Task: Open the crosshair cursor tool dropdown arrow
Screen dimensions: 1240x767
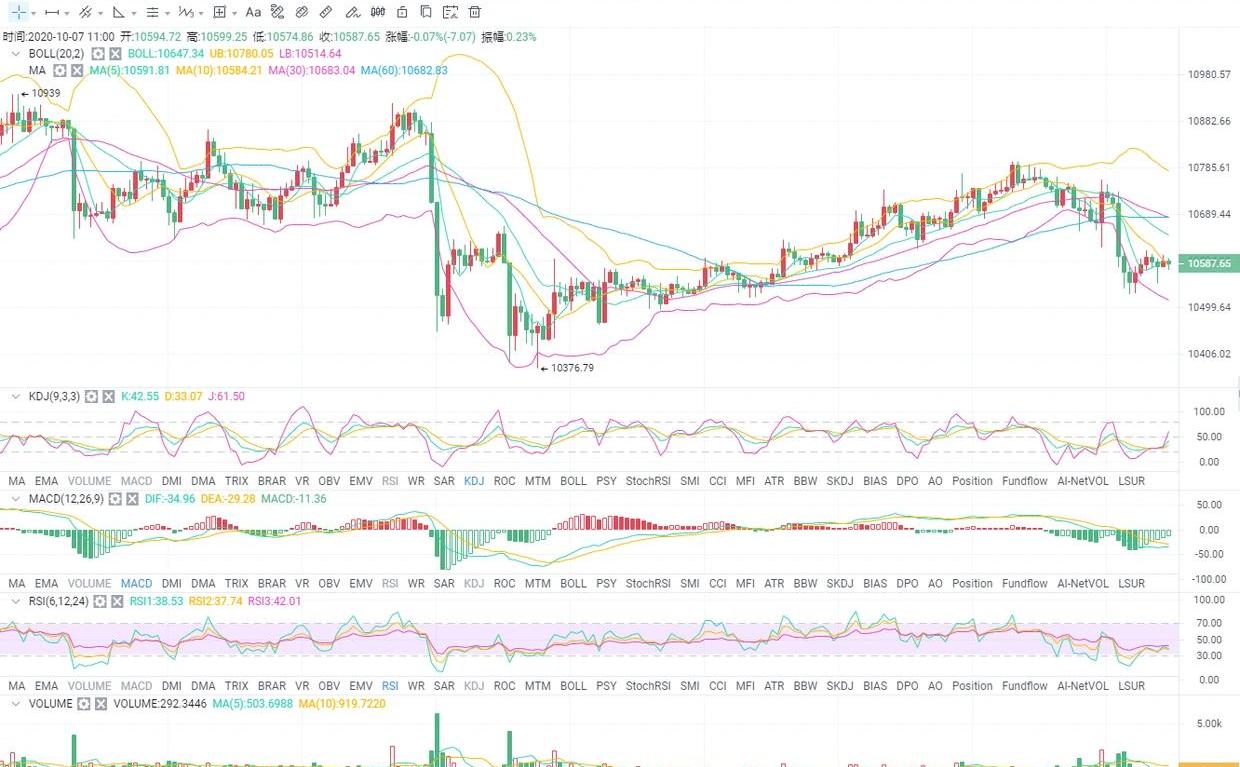Action: coord(34,13)
